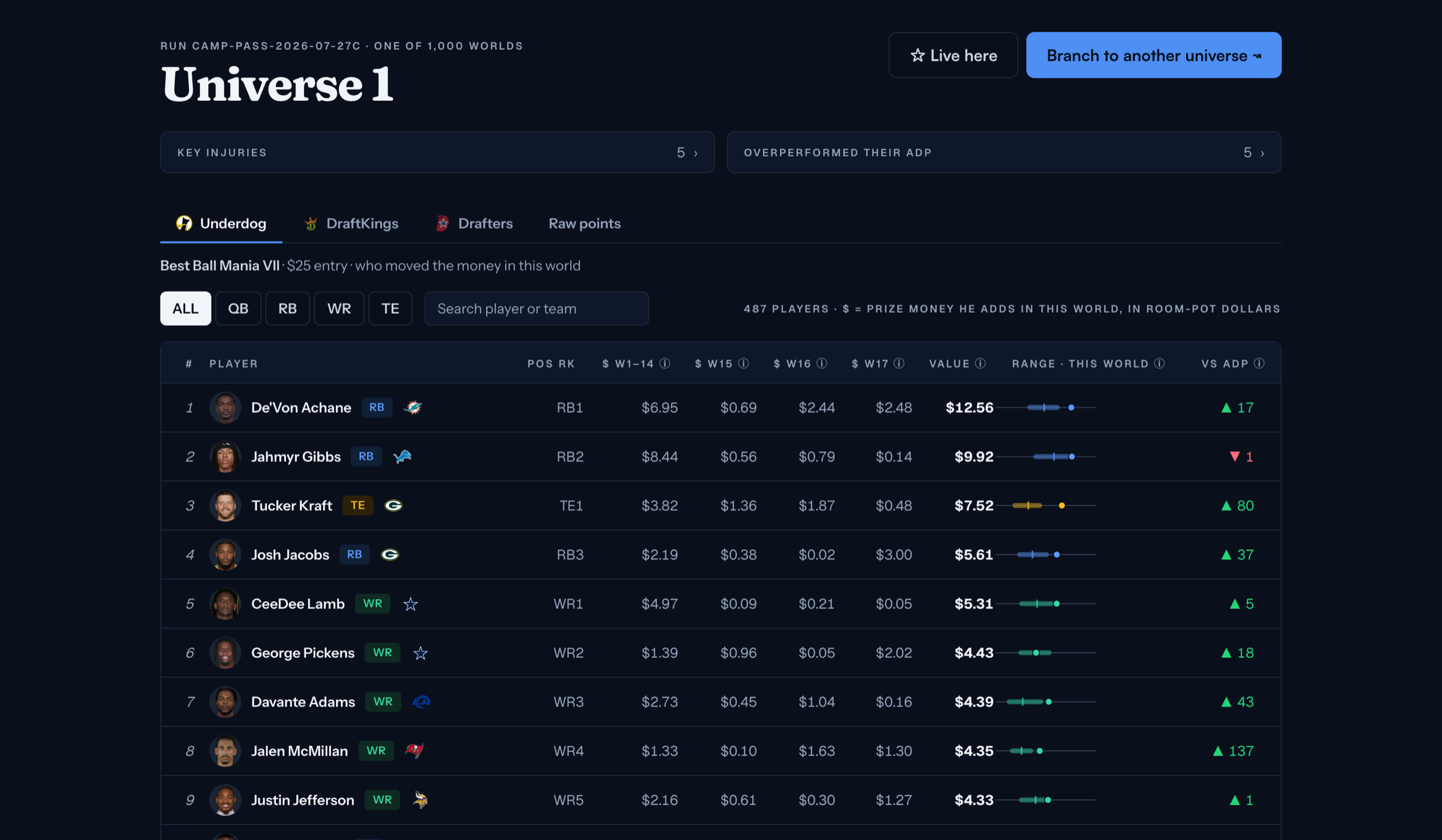1442x840 pixels.
Task: Open Jahmyr Gibbs player name link
Action: coord(296,457)
